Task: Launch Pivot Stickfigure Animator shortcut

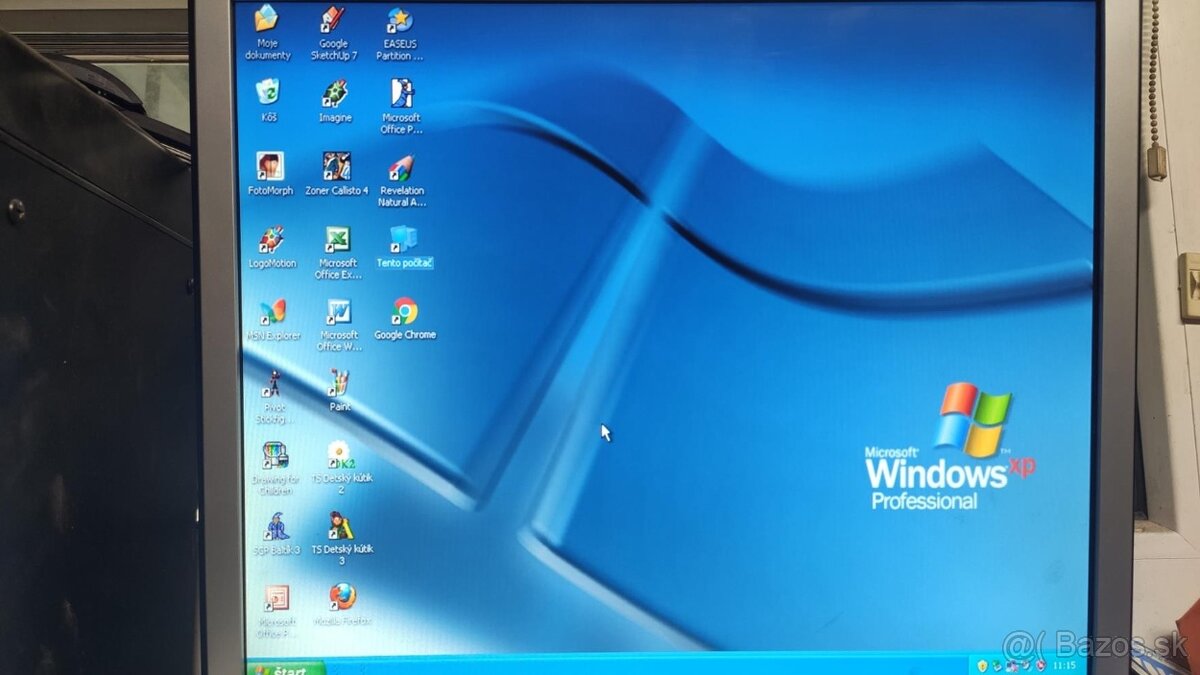Action: [x=273, y=383]
